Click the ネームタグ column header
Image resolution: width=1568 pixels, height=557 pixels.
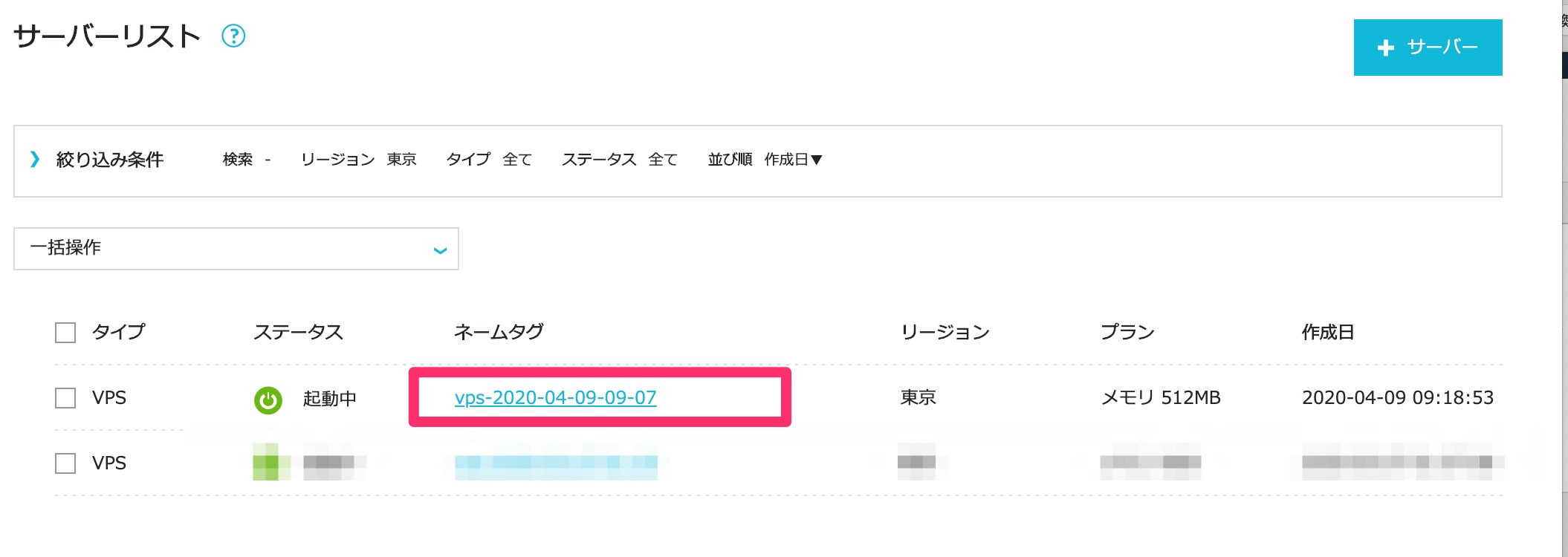click(499, 332)
